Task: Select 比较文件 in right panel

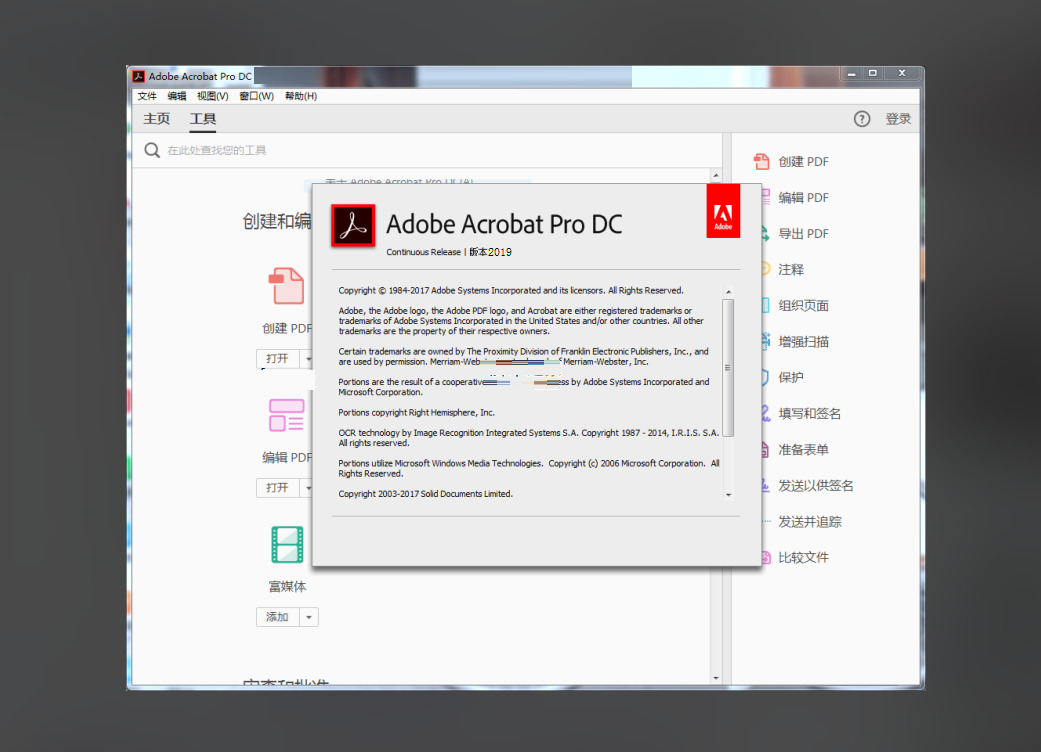Action: click(803, 558)
